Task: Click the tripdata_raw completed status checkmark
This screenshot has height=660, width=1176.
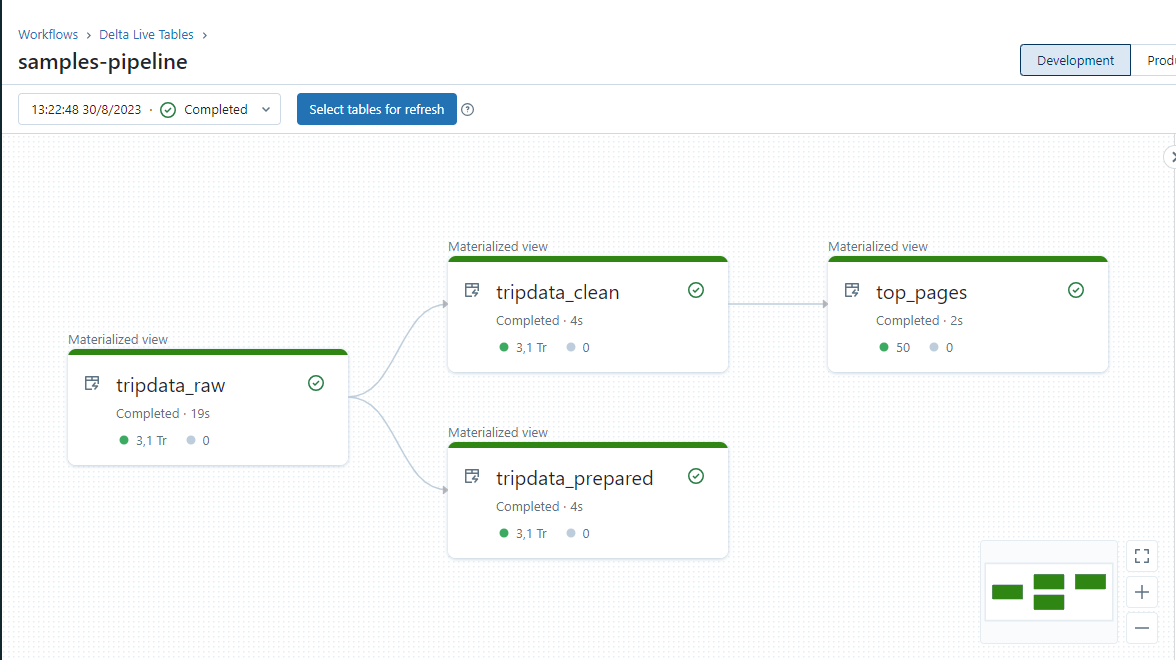Action: (x=316, y=383)
